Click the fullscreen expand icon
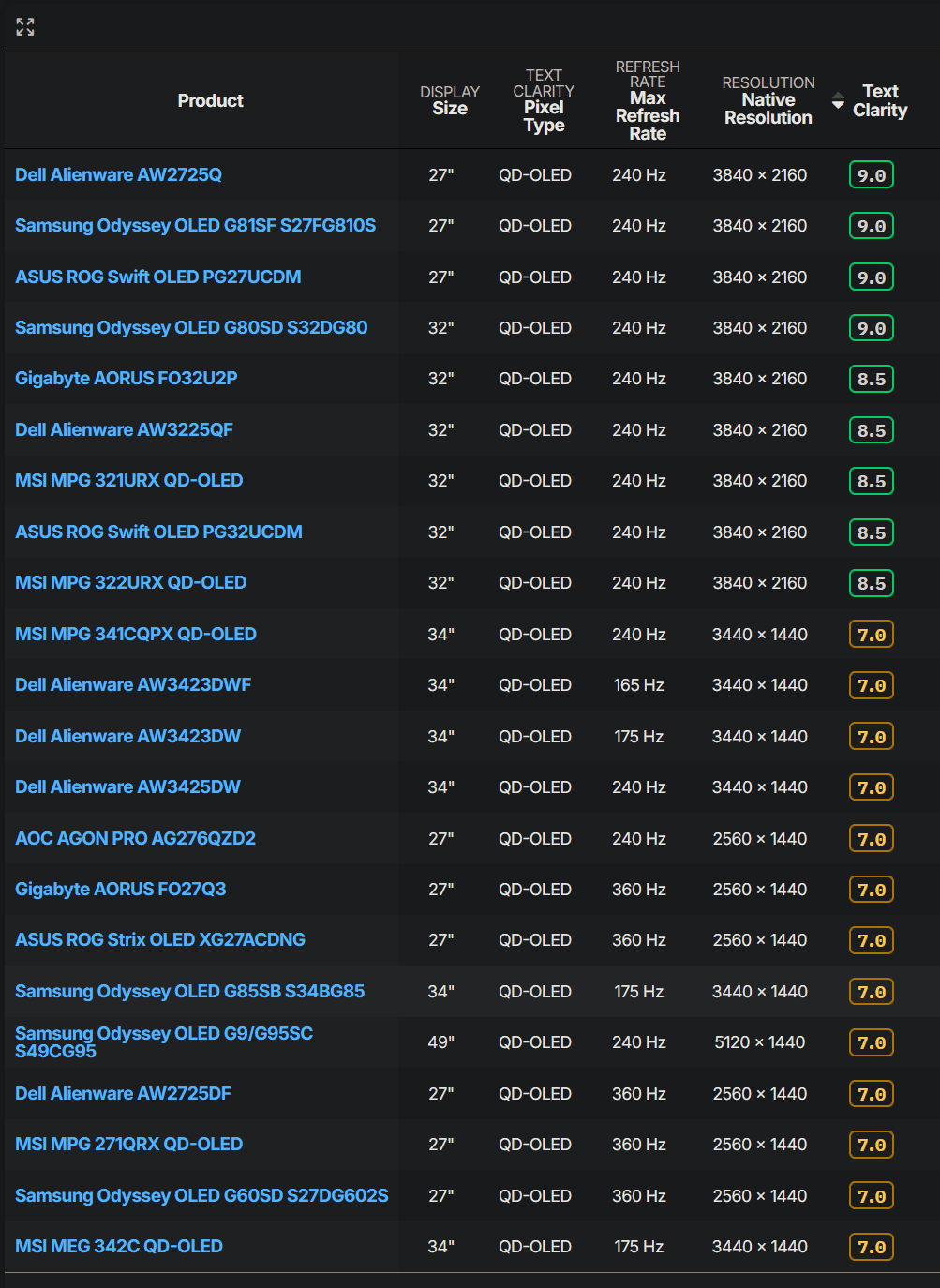The image size is (940, 1288). point(25,27)
